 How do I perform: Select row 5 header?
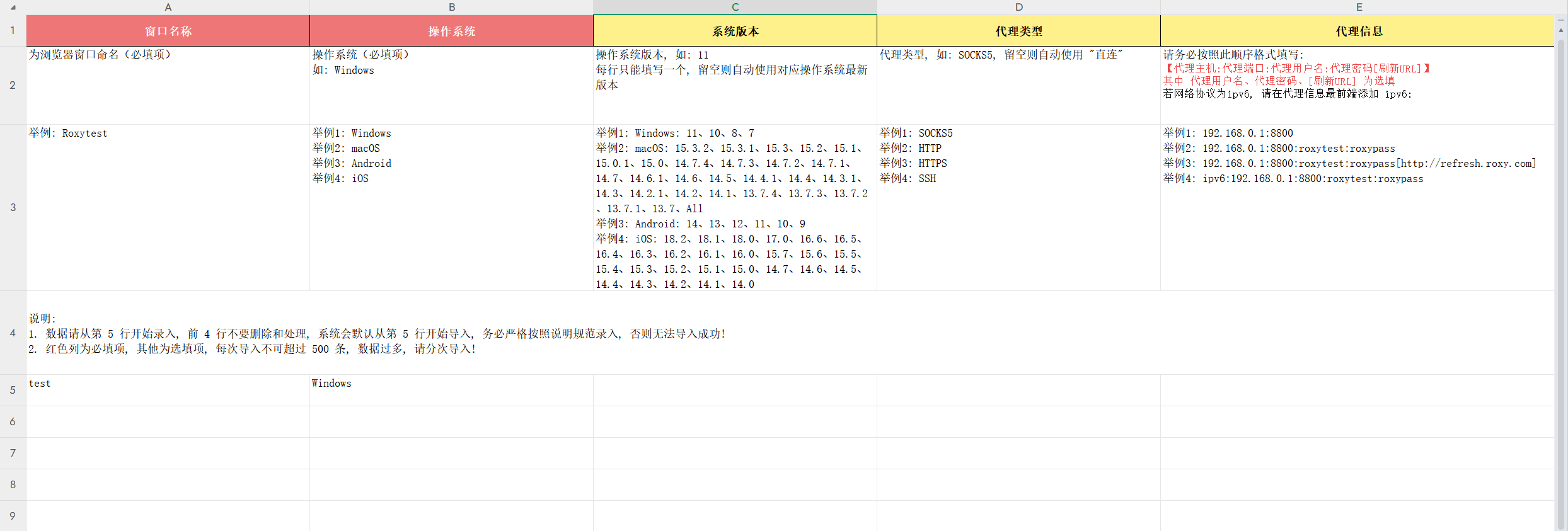(13, 390)
